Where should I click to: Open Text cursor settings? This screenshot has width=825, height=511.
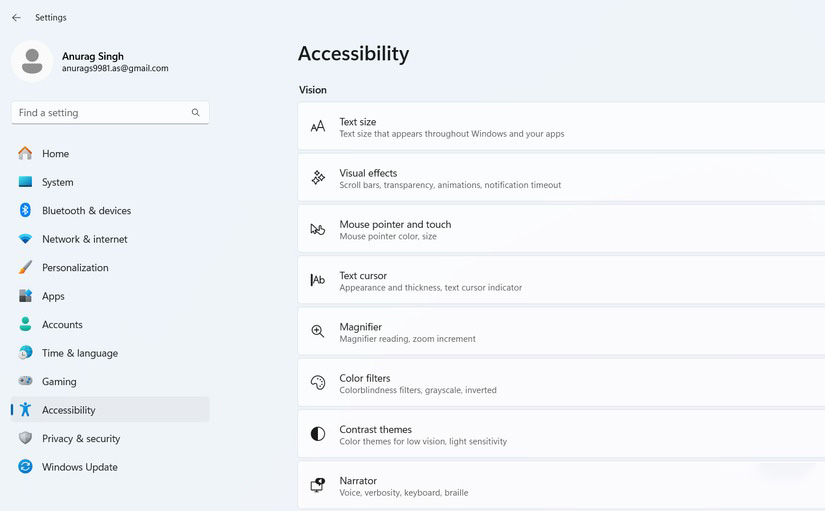561,280
